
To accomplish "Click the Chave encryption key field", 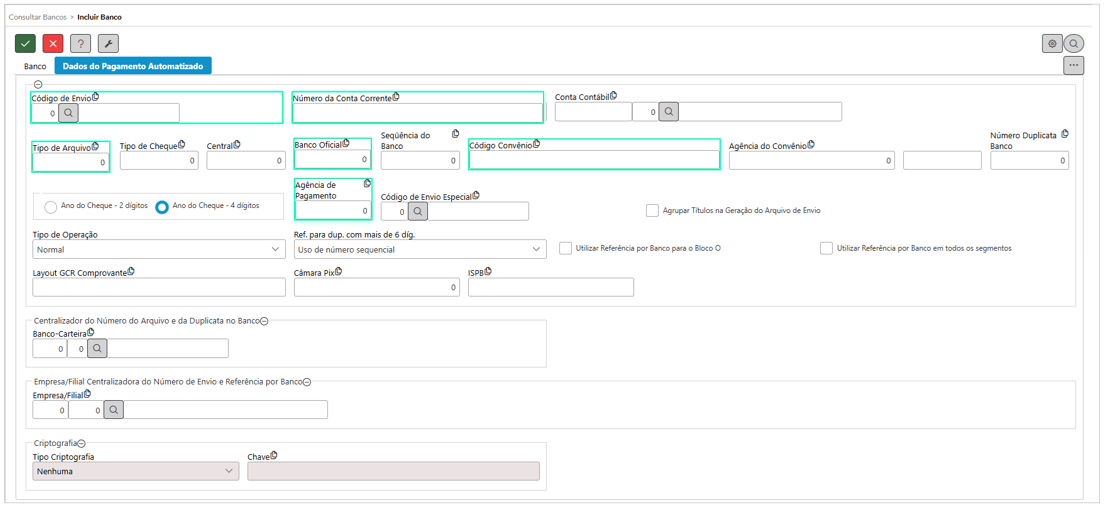I will click(x=393, y=470).
